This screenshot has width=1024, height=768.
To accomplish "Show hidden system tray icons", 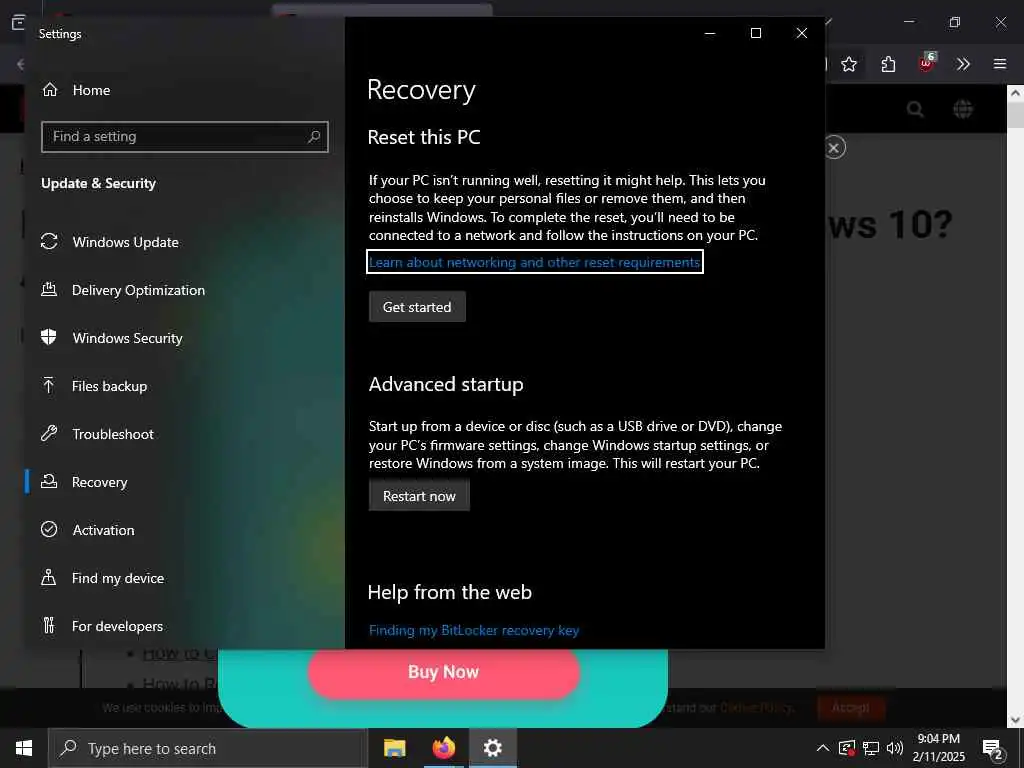I will (x=823, y=748).
